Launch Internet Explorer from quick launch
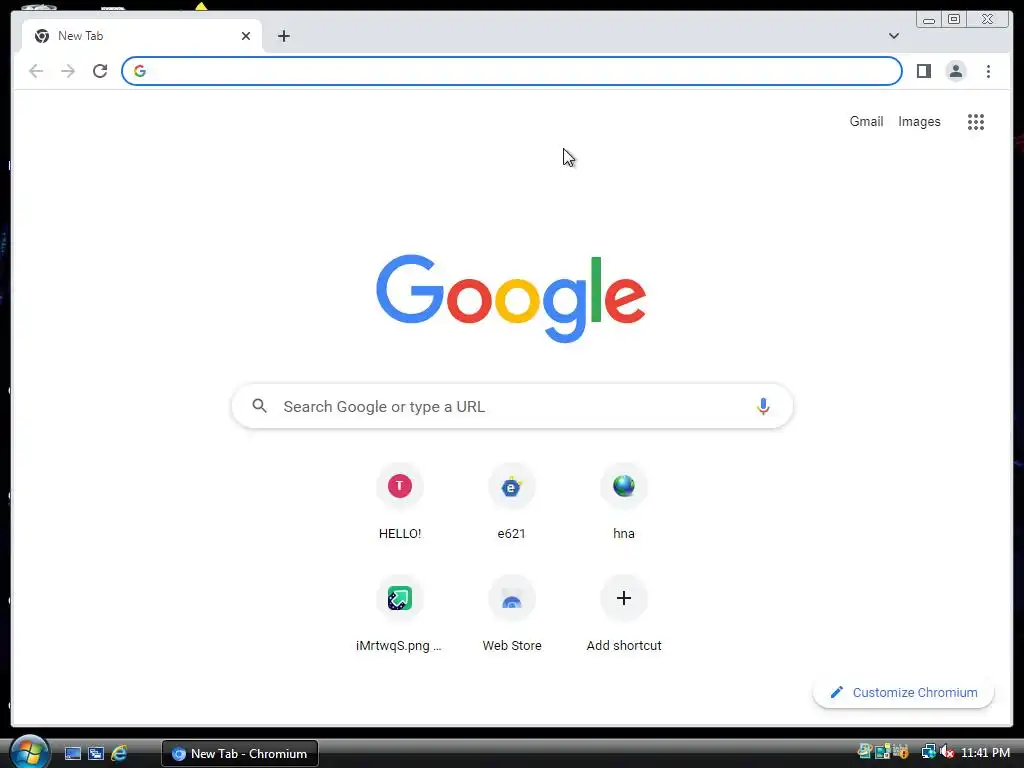Image resolution: width=1024 pixels, height=768 pixels. (x=119, y=754)
